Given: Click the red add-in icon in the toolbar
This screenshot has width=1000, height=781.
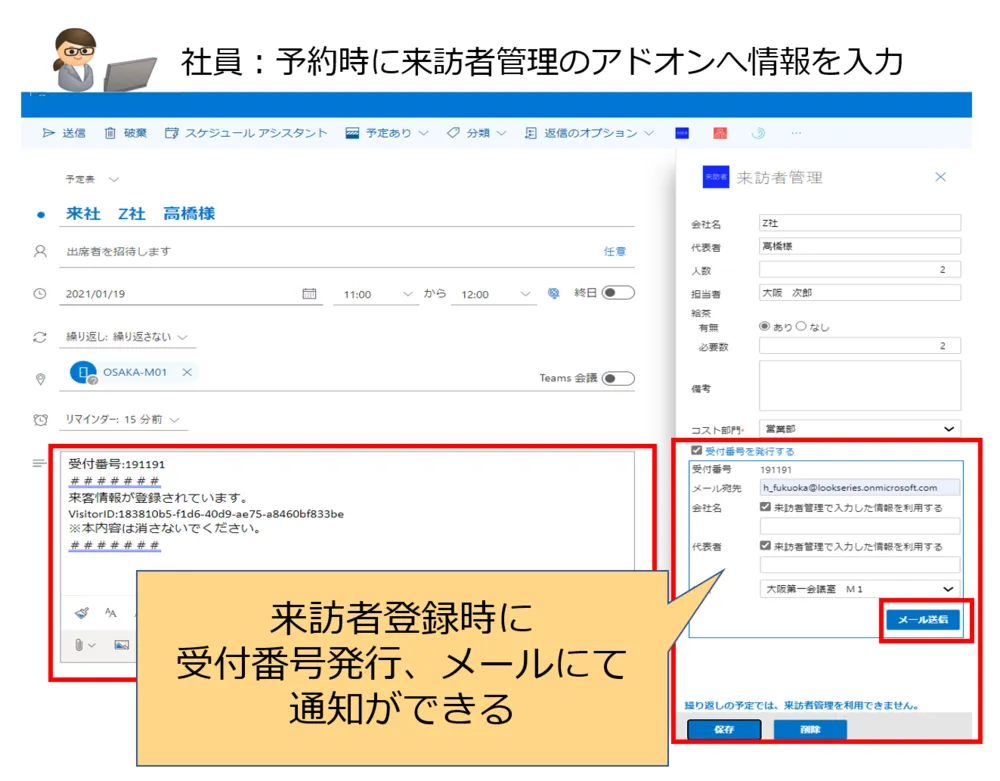Looking at the screenshot, I should point(719,133).
